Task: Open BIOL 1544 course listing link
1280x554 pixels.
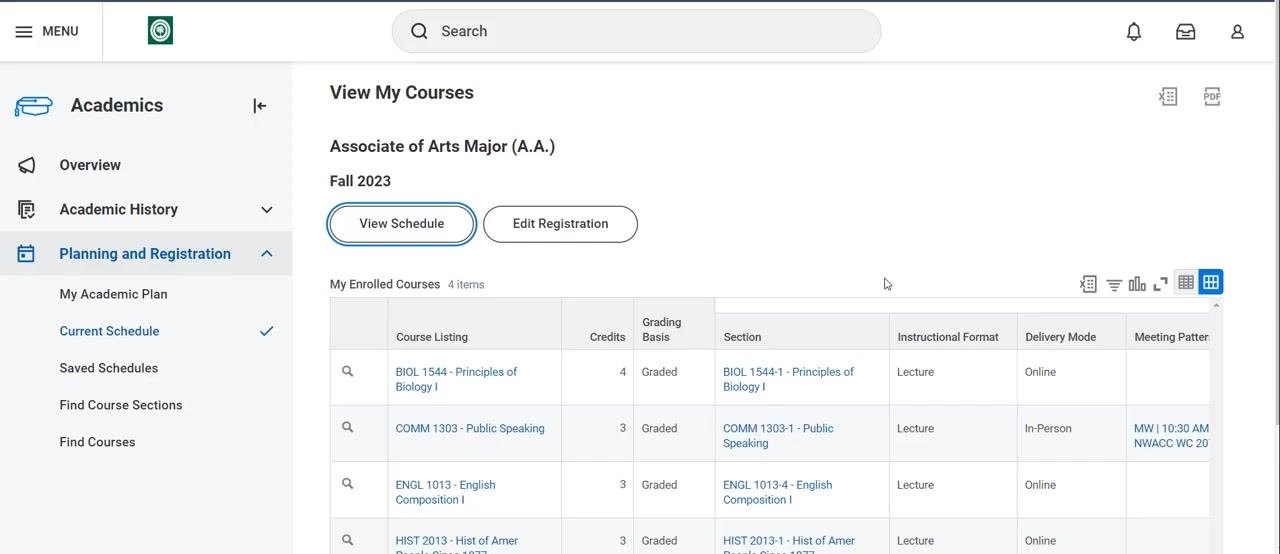Action: (x=456, y=379)
